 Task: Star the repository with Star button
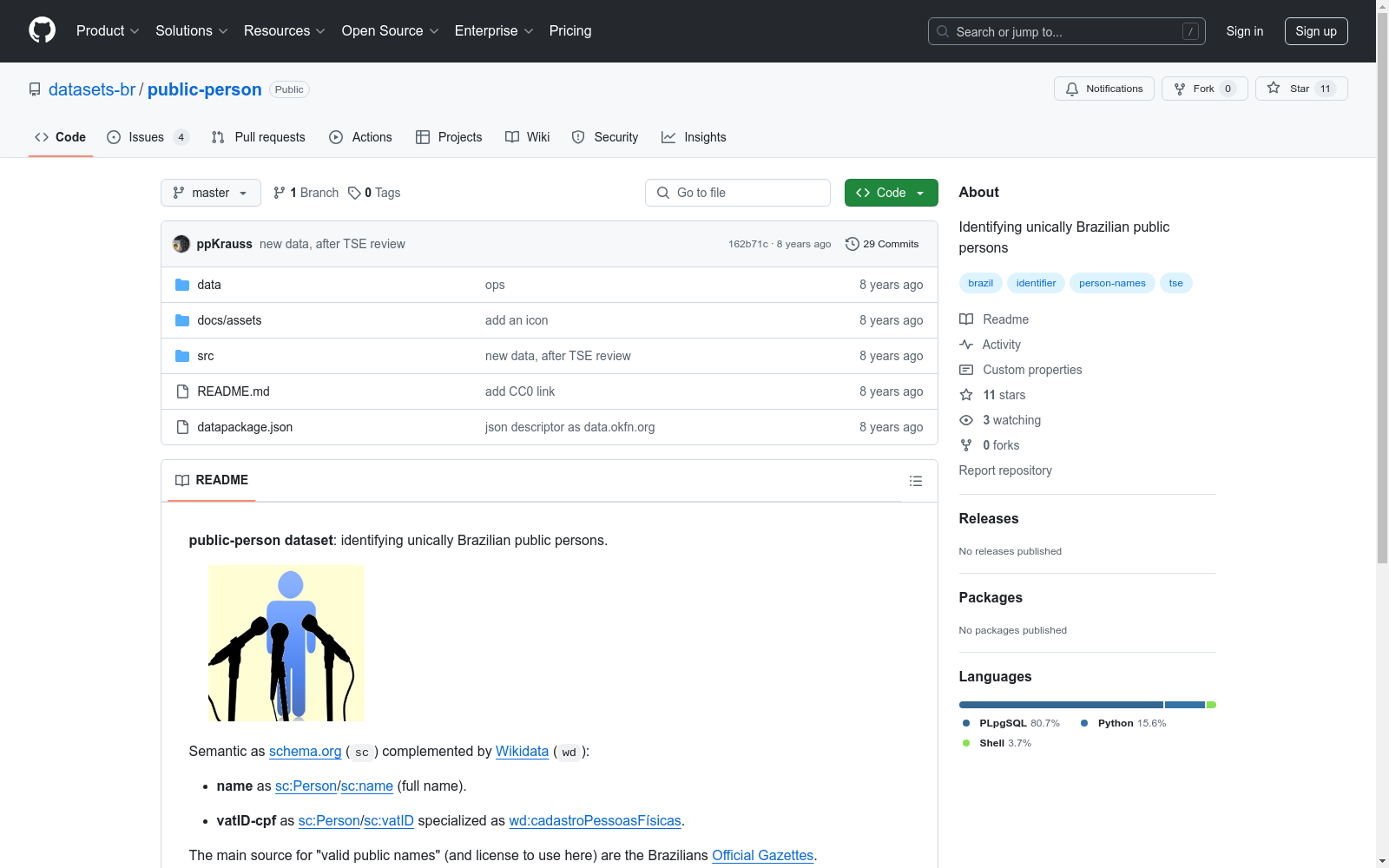(1301, 89)
